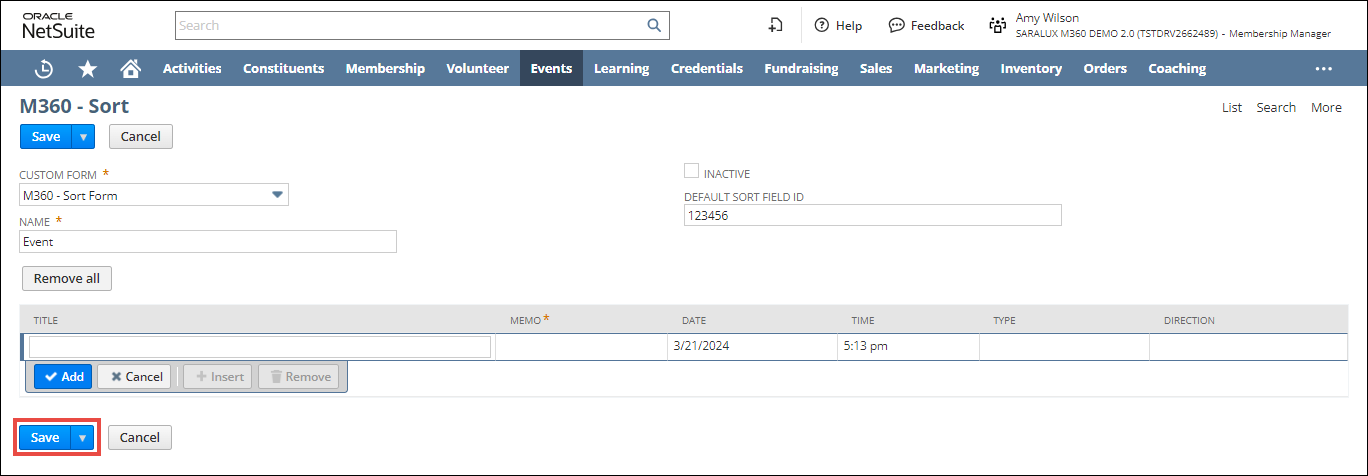The height and width of the screenshot is (476, 1368).
Task: Open bottom Save button dropdown arrow
Action: [x=83, y=437]
